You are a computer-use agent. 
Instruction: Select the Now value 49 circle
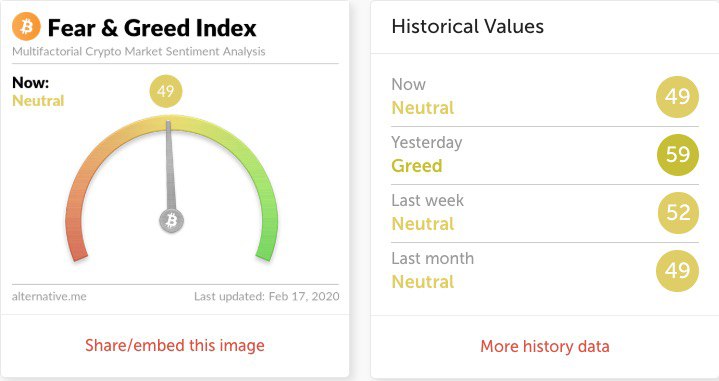(677, 97)
